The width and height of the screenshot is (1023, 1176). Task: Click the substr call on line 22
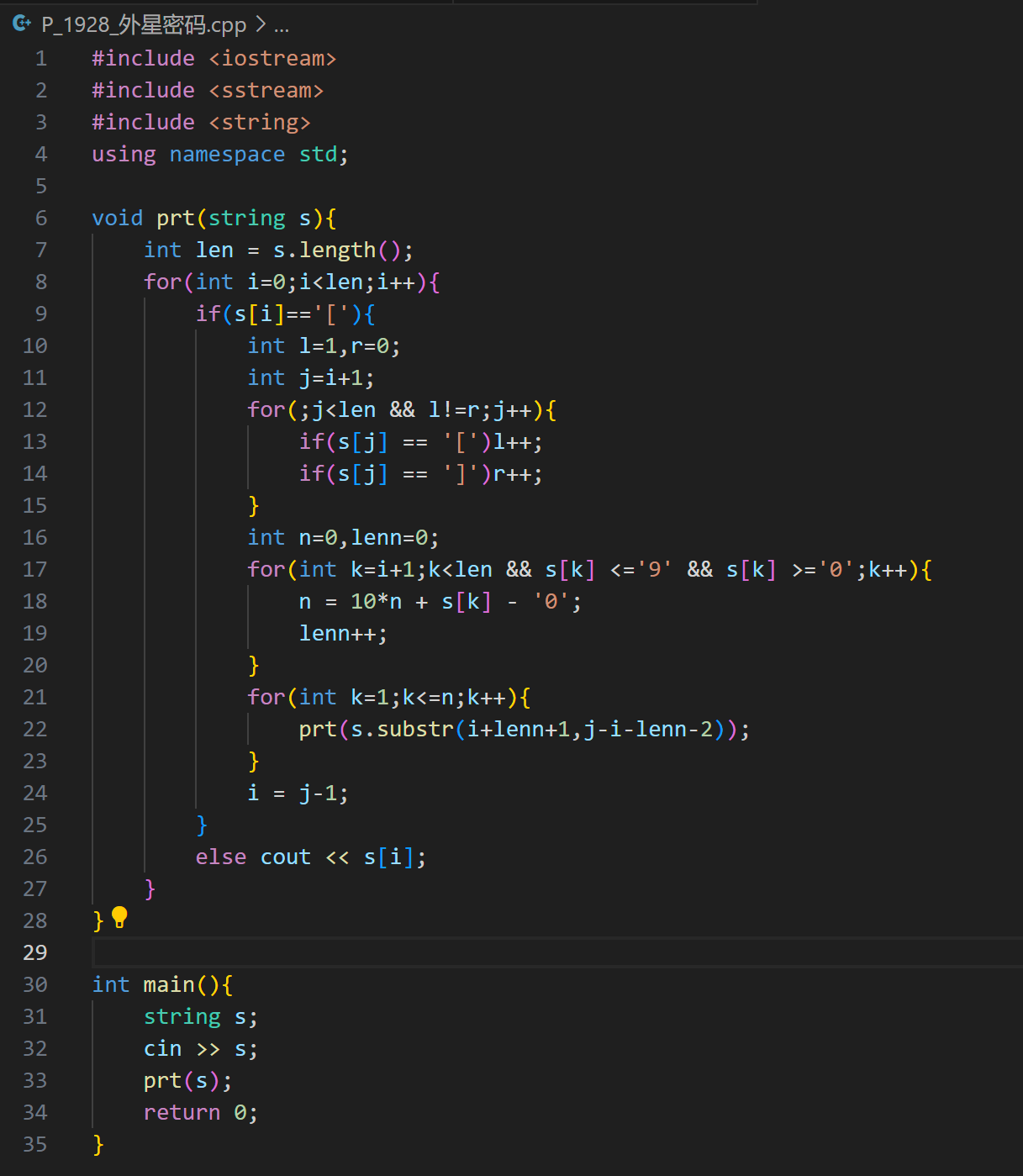coord(415,730)
